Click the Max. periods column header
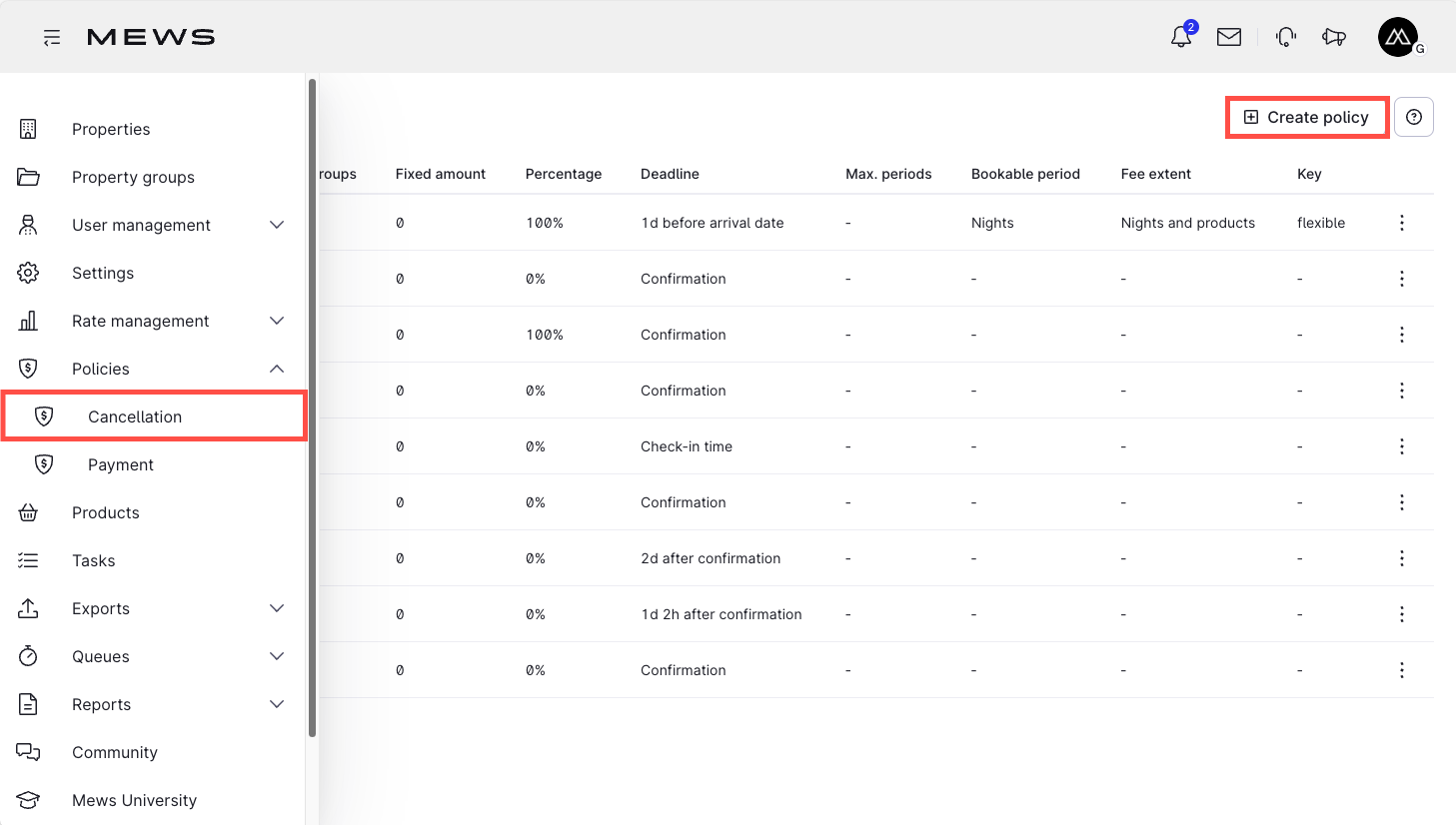This screenshot has height=825, width=1456. [x=888, y=174]
